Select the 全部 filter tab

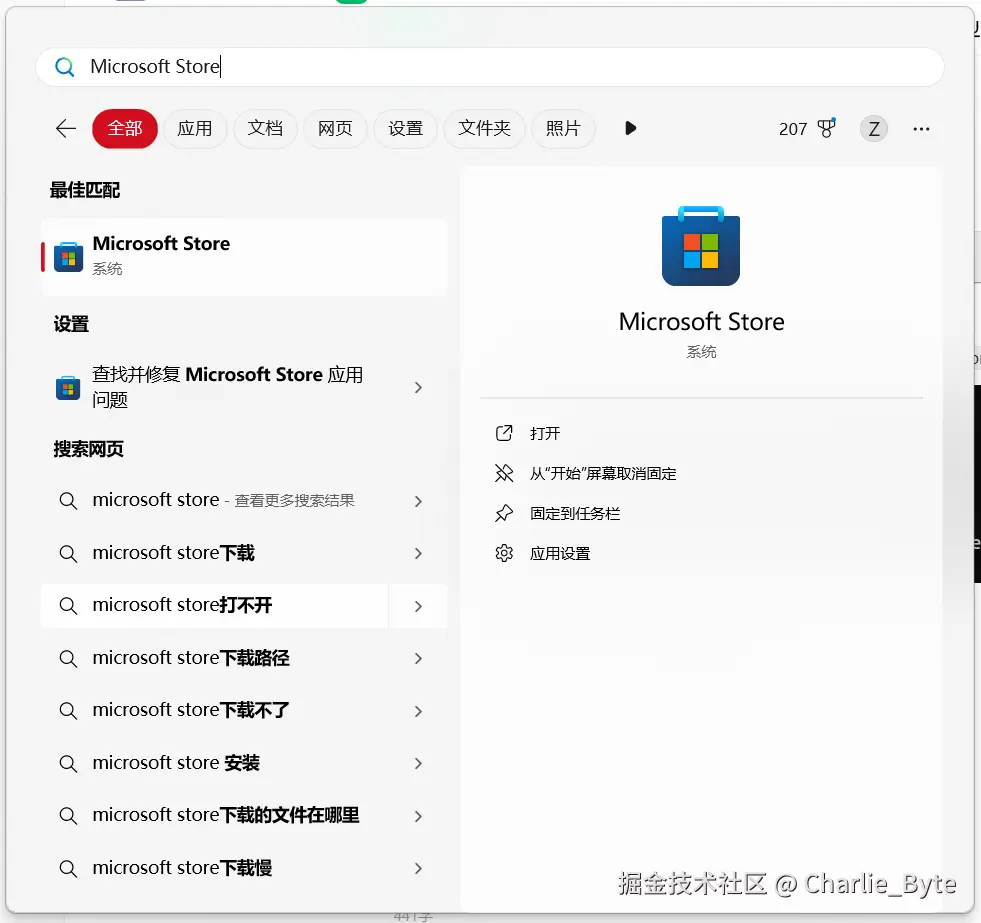(125, 128)
